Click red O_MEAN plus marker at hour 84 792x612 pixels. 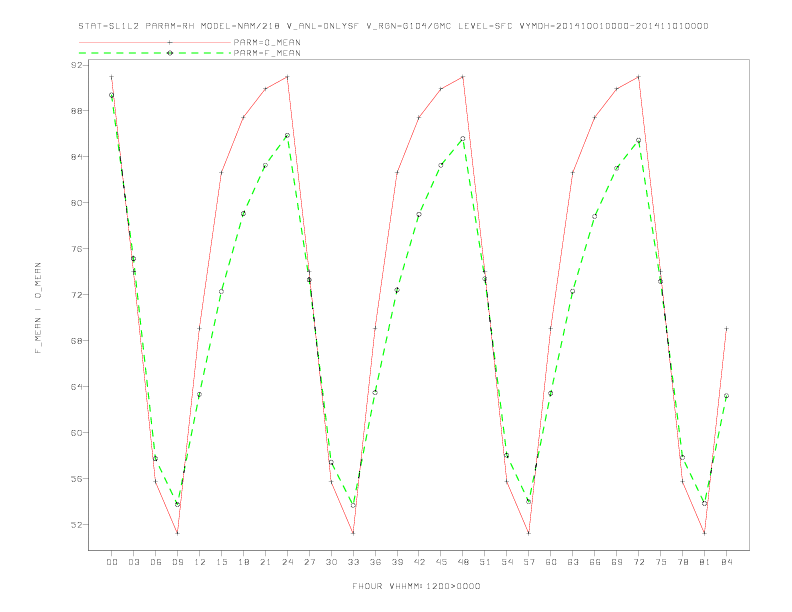(x=726, y=329)
